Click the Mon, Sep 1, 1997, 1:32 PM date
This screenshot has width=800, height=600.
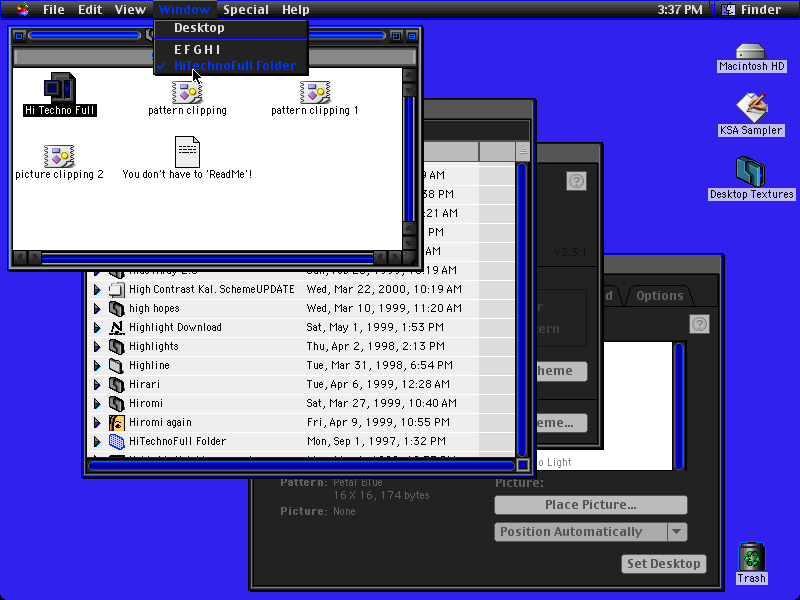pos(376,441)
